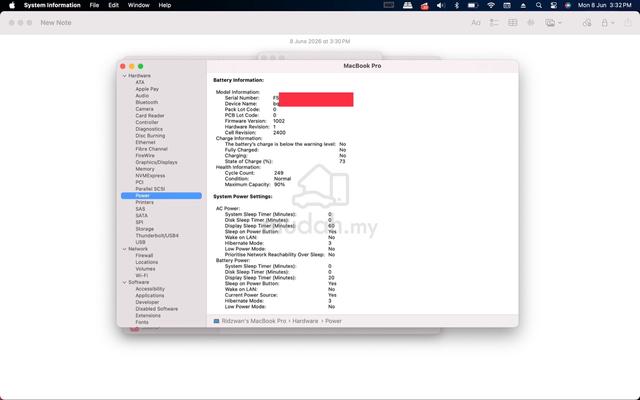Select PCI in the sidebar
This screenshot has width=640, height=400.
140,182
